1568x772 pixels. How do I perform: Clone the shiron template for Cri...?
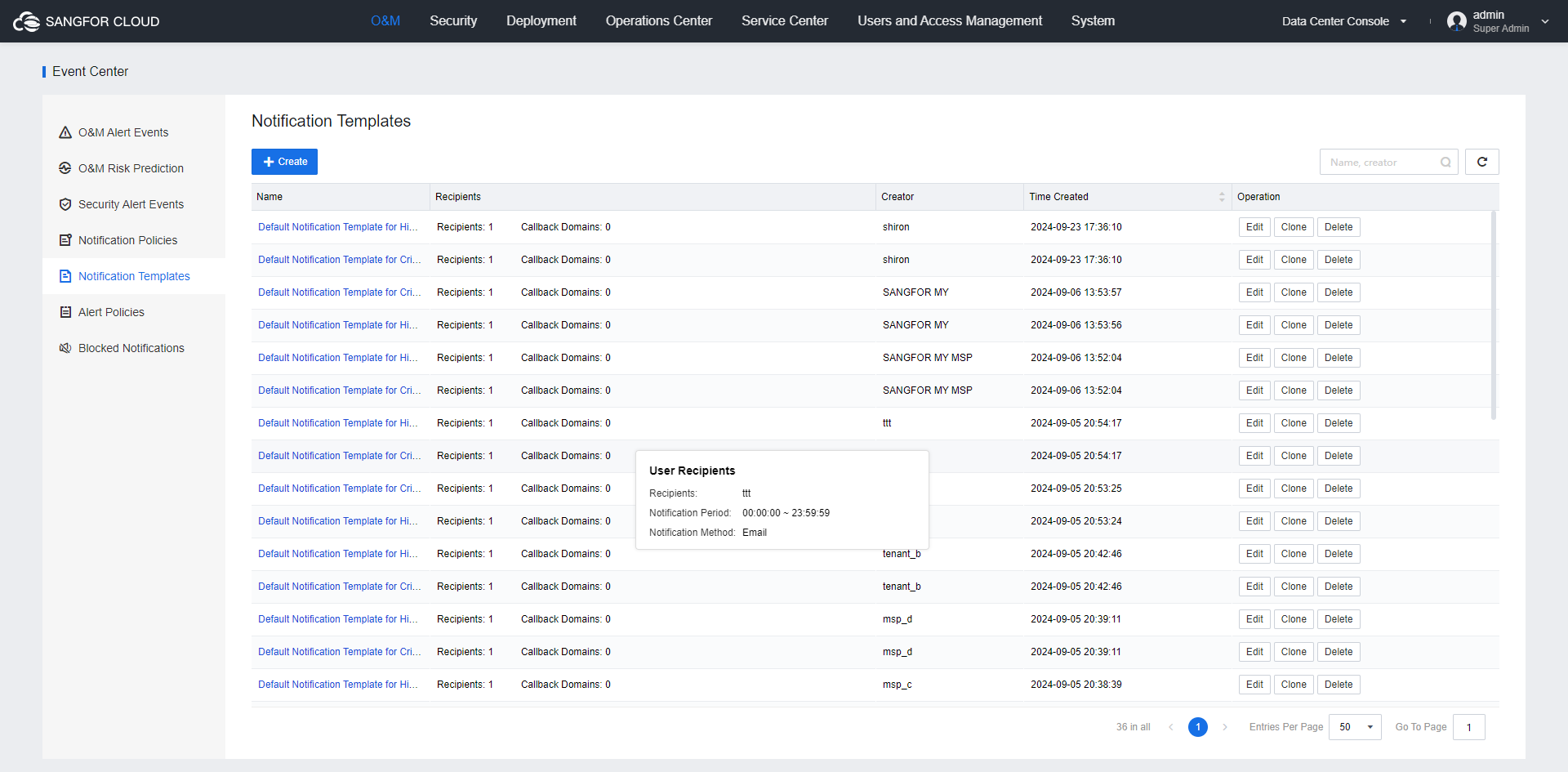tap(1294, 260)
